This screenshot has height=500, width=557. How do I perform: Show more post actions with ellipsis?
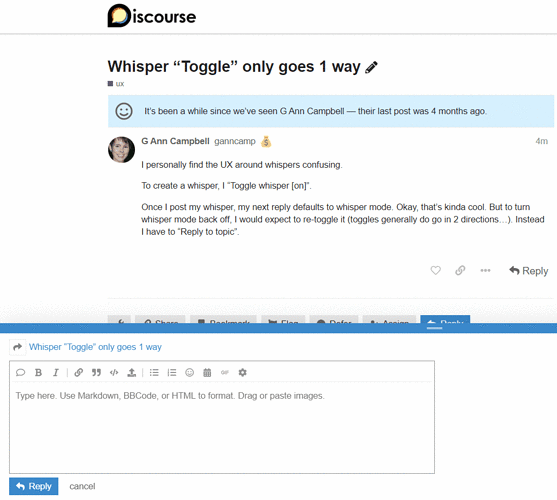pyautogui.click(x=485, y=271)
